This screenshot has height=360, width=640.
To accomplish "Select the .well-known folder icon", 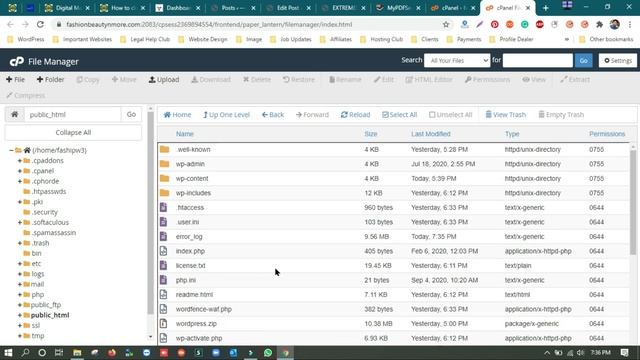I will (164, 149).
